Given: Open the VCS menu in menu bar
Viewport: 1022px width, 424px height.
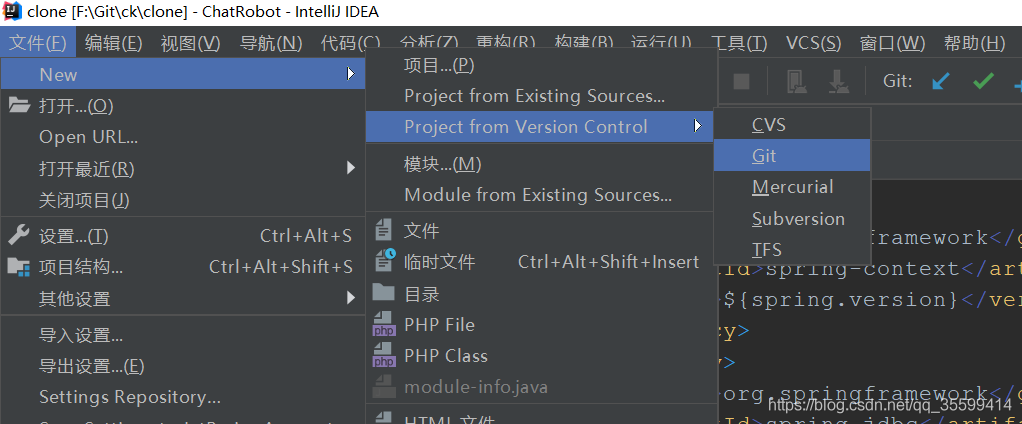Looking at the screenshot, I should 813,43.
